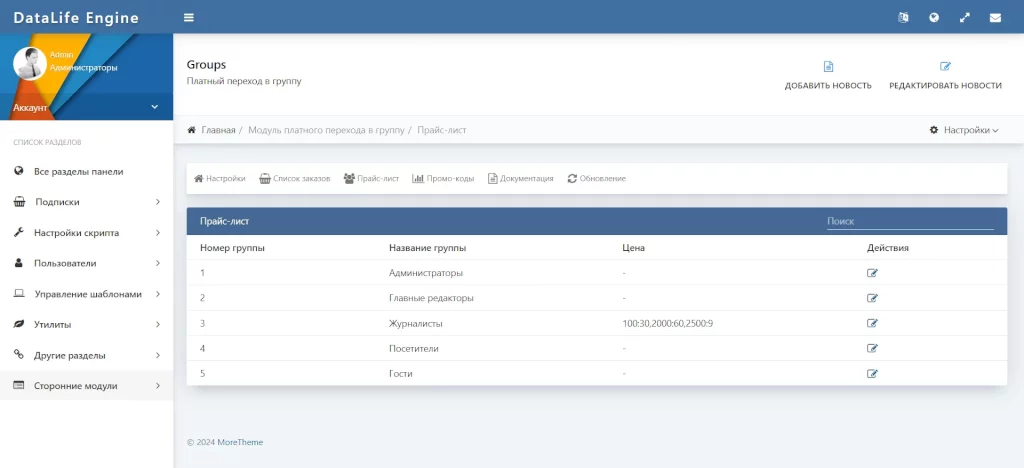This screenshot has width=1024, height=468.
Task: Click the translate icon in the top bar
Action: click(x=903, y=18)
